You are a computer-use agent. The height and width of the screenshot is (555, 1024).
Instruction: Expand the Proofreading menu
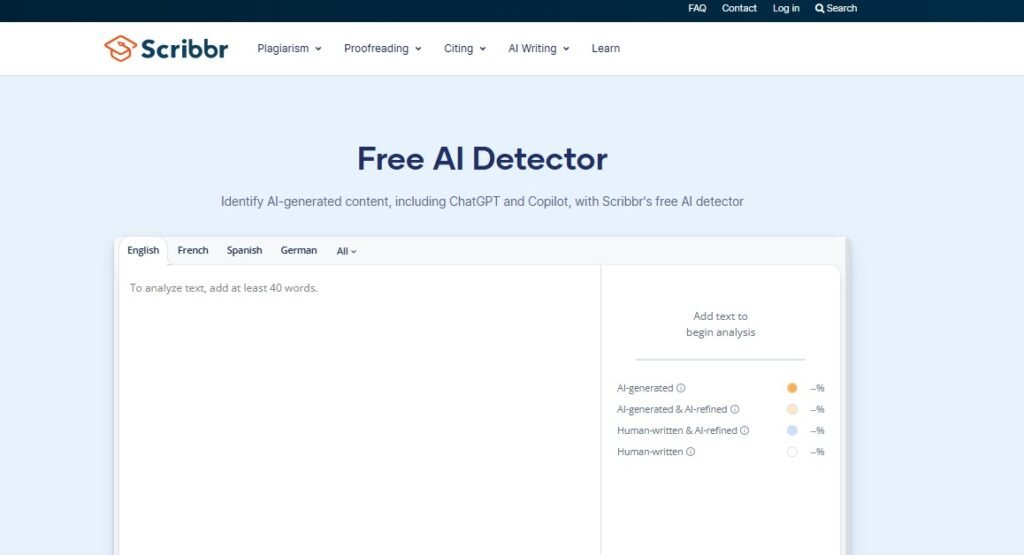pos(383,48)
